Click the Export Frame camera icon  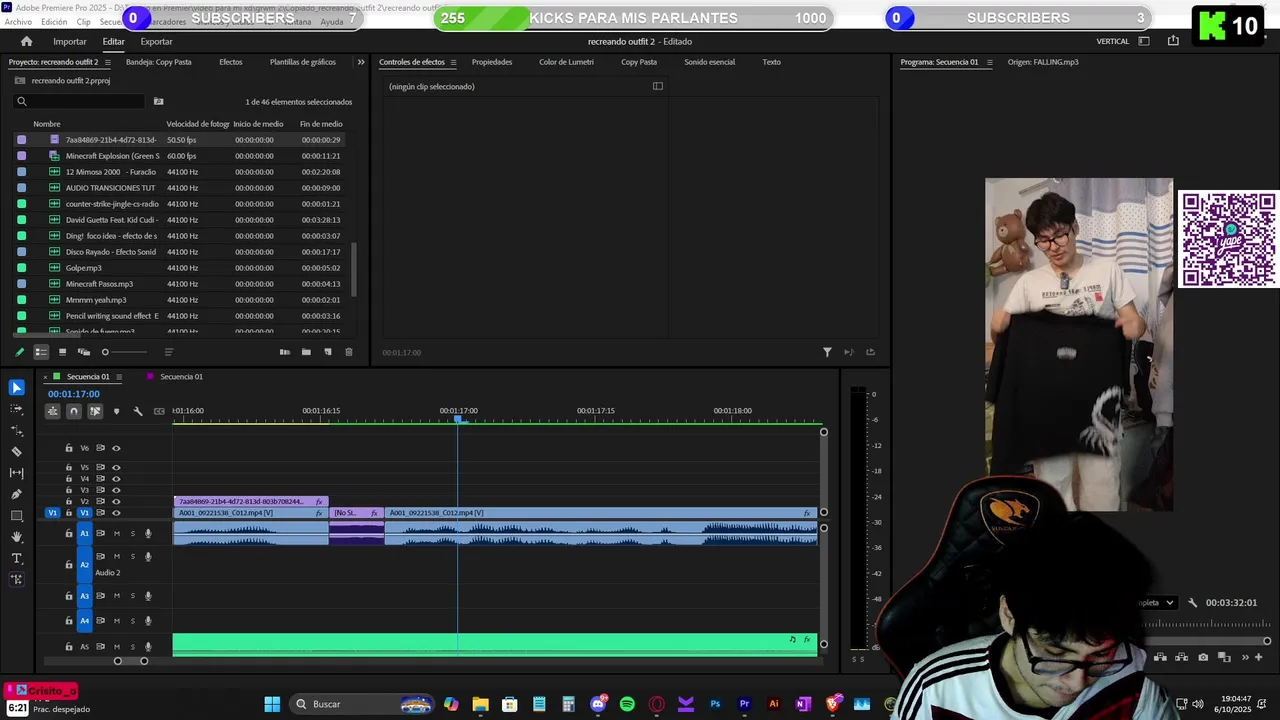tap(1203, 657)
